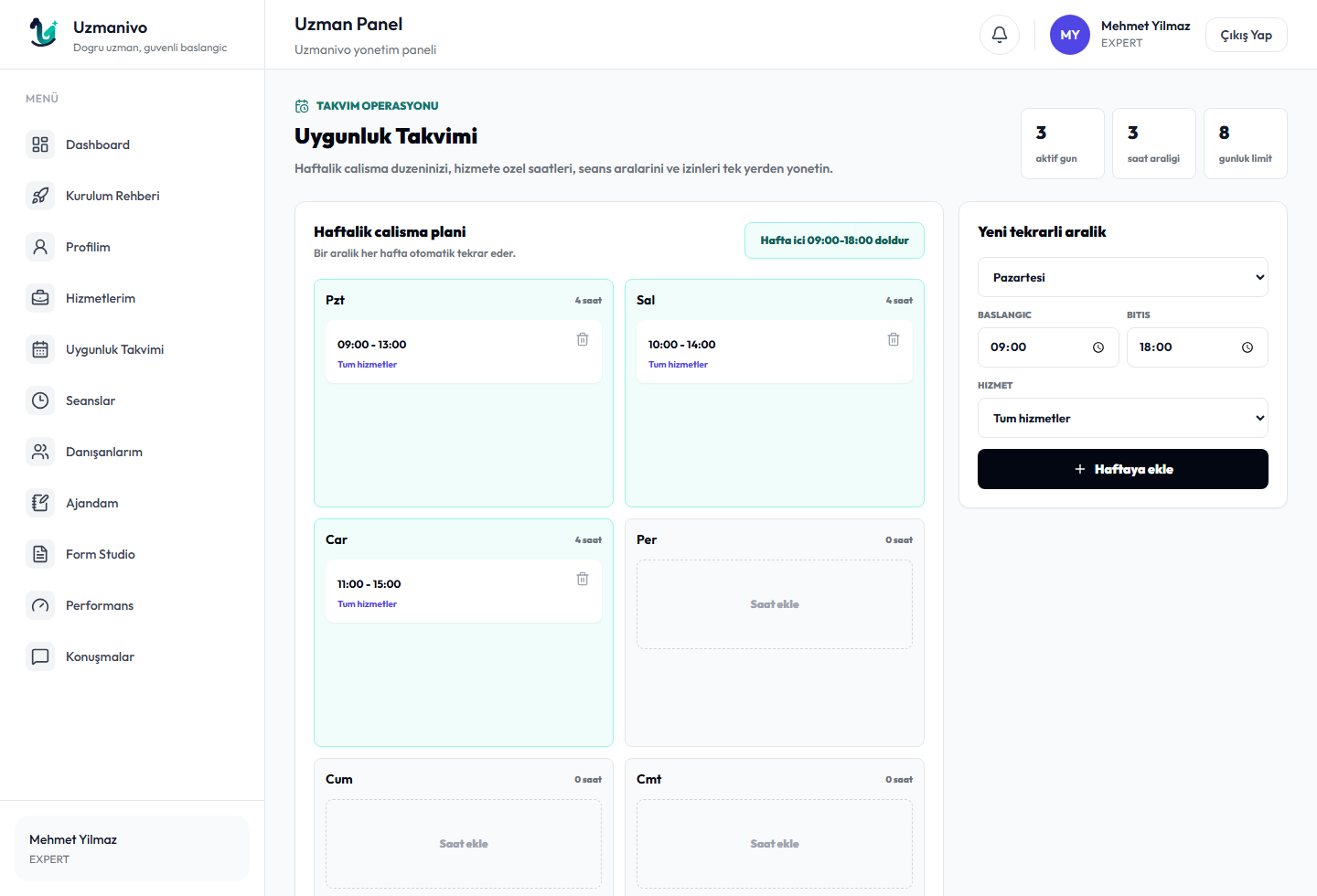This screenshot has width=1317, height=896.
Task: Remove the Car 11:00 - 15:00 slot
Action: point(583,579)
